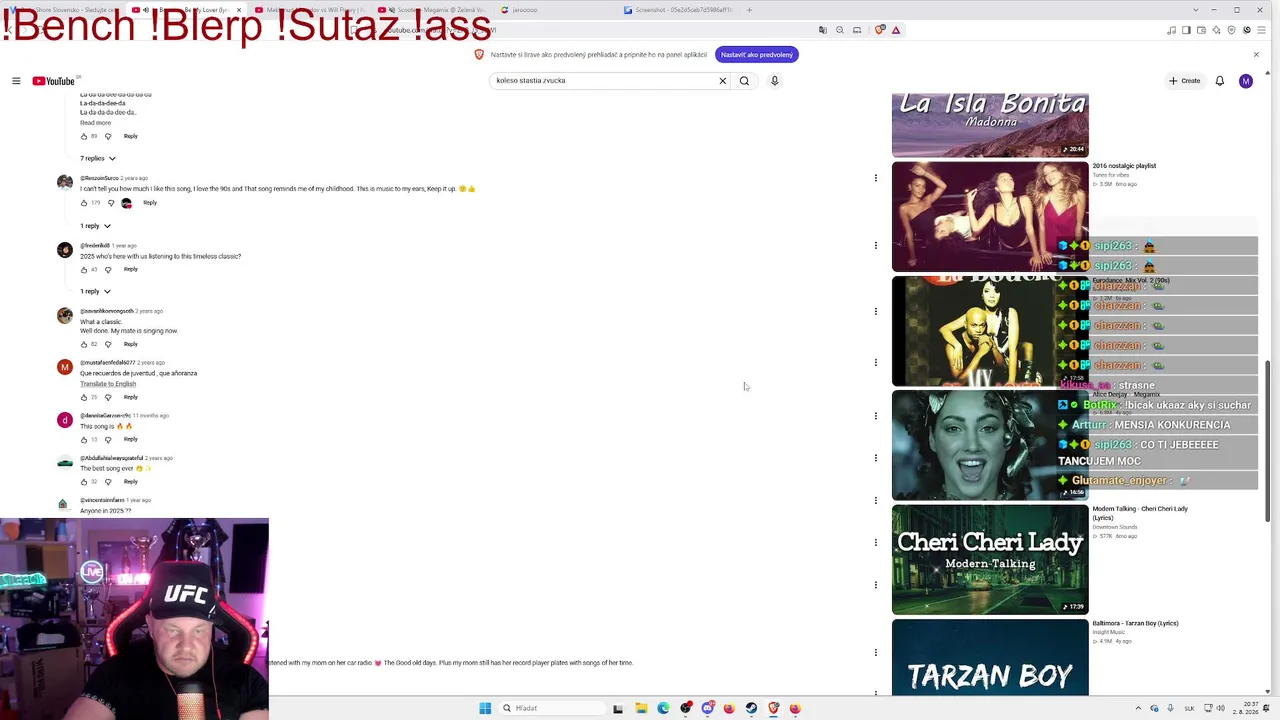This screenshot has width=1280, height=720.
Task: Expand 1 reply under the timeless classic comment
Action: coord(95,291)
